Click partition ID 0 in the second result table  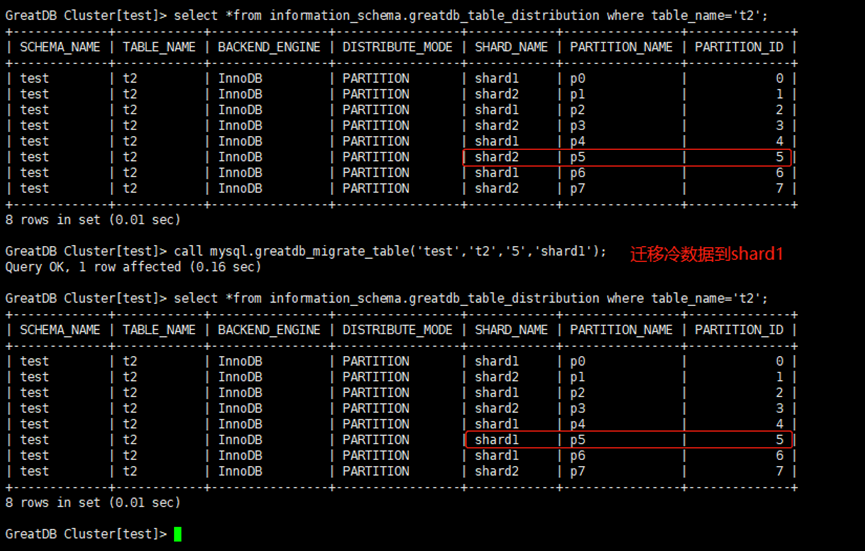(779, 361)
